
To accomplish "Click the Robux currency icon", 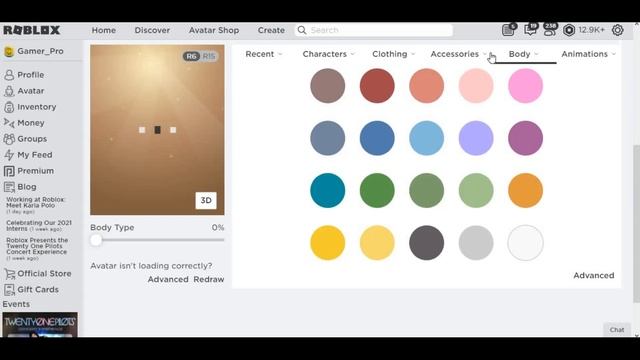I will [x=569, y=30].
